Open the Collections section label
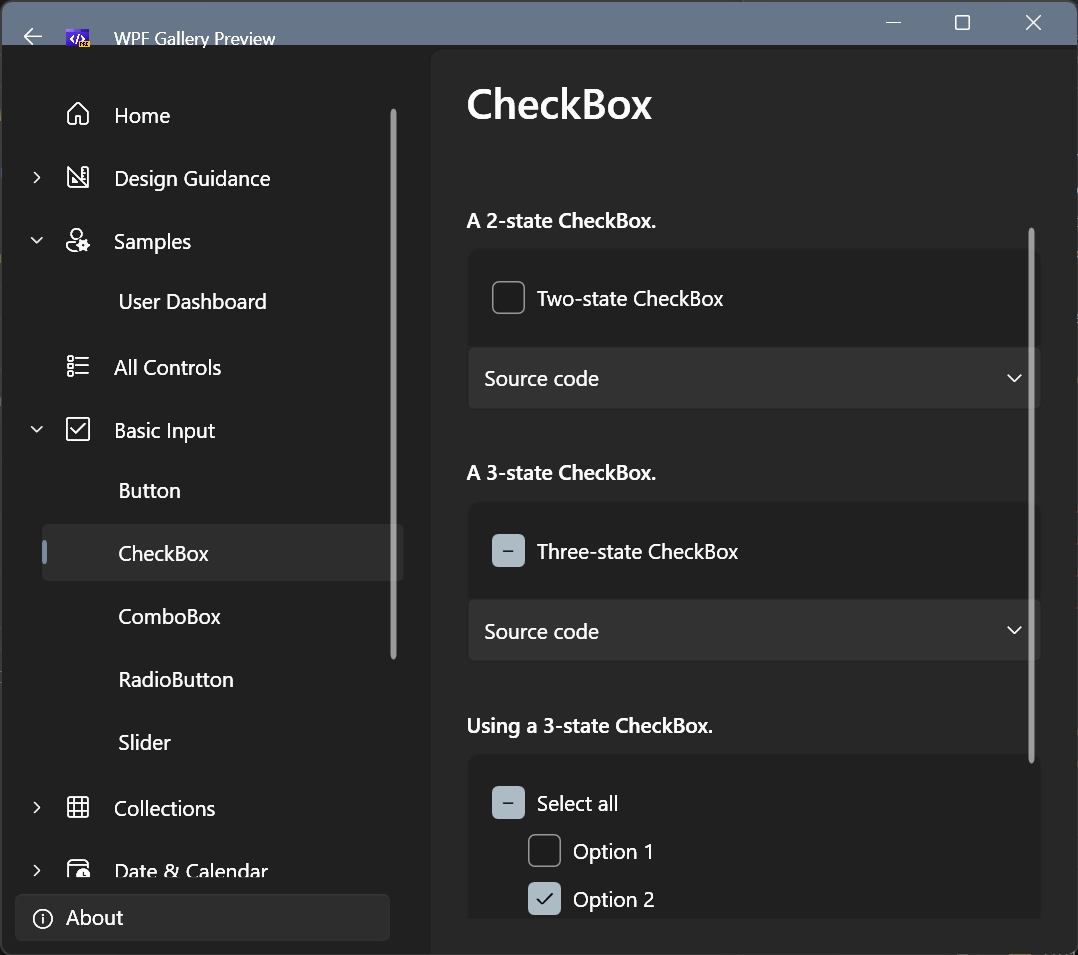The height and width of the screenshot is (955, 1078). tap(164, 809)
